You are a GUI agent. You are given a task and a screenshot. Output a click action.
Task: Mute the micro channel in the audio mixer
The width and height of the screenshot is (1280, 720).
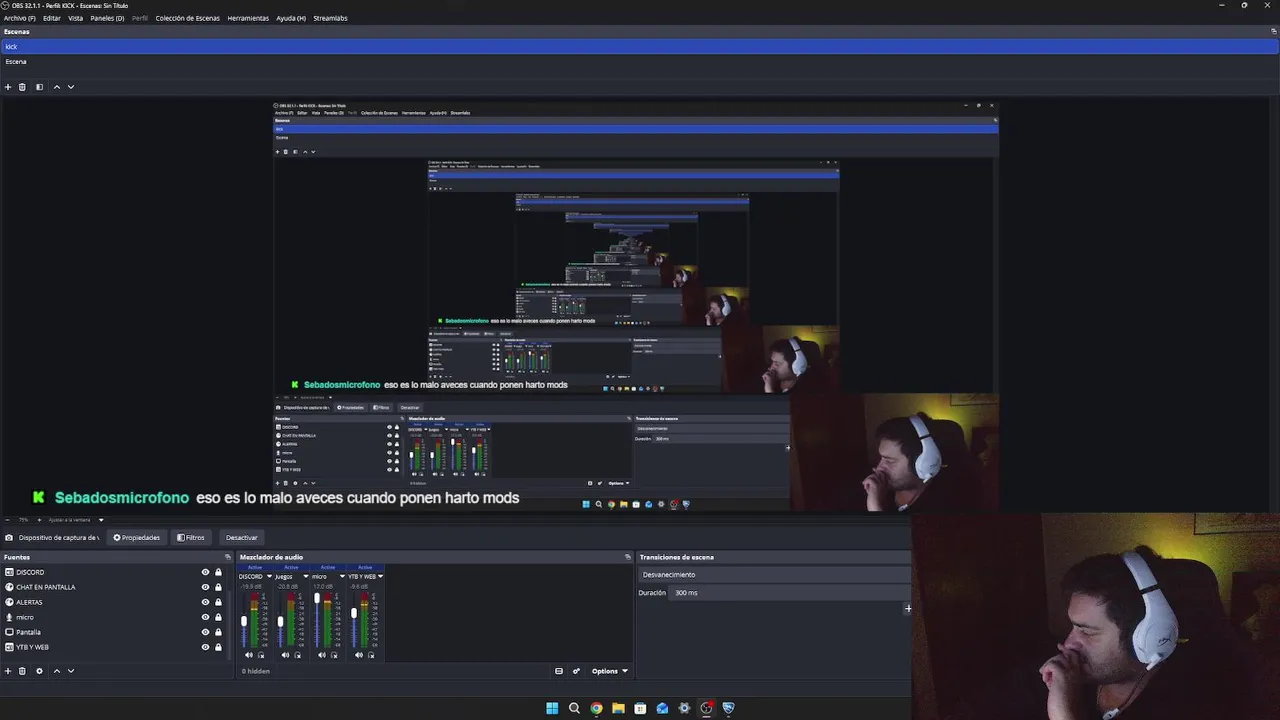point(322,655)
